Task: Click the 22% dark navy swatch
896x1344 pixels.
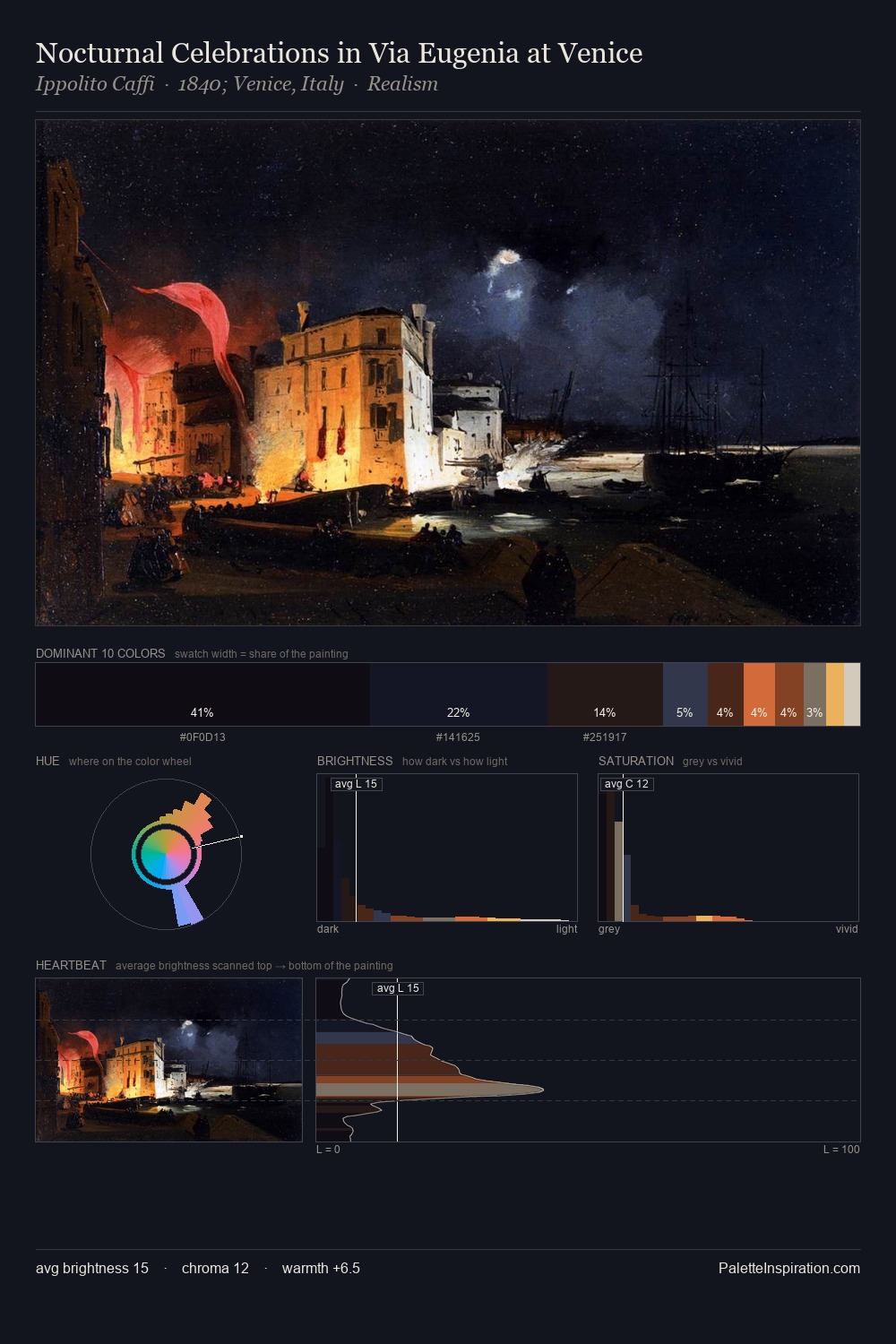Action: point(459,694)
